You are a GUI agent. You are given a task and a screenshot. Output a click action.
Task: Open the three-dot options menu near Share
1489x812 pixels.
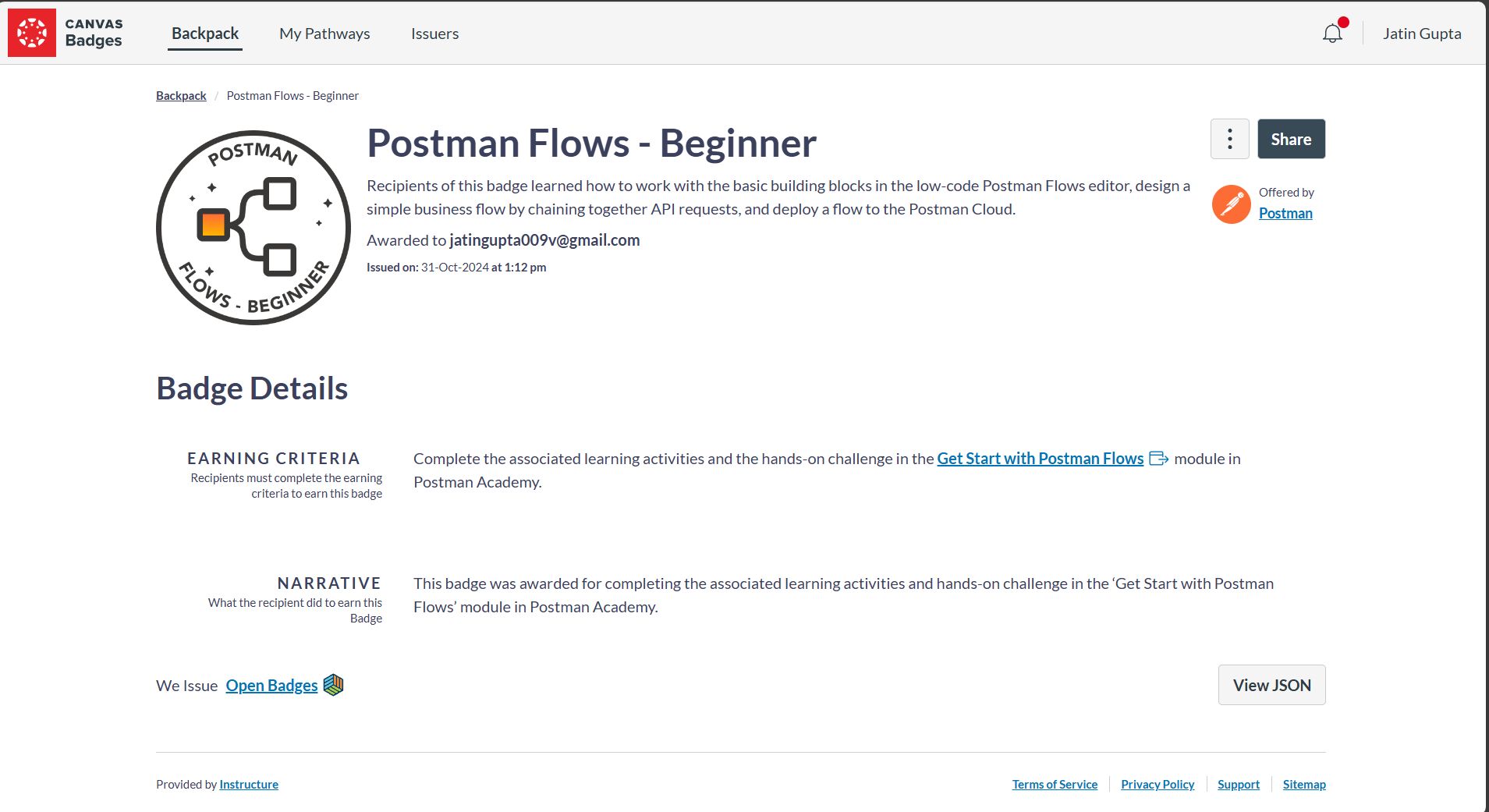pyautogui.click(x=1228, y=138)
